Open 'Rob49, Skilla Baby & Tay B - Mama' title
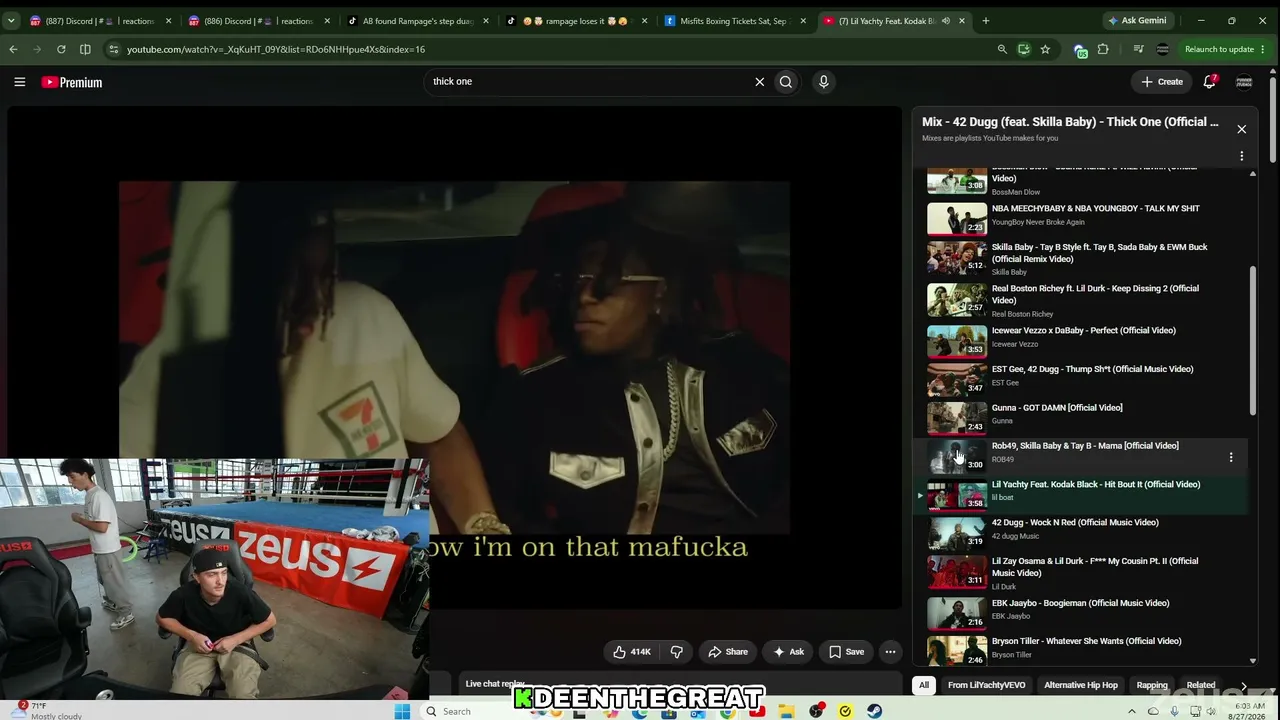This screenshot has width=1280, height=720. click(x=1085, y=446)
